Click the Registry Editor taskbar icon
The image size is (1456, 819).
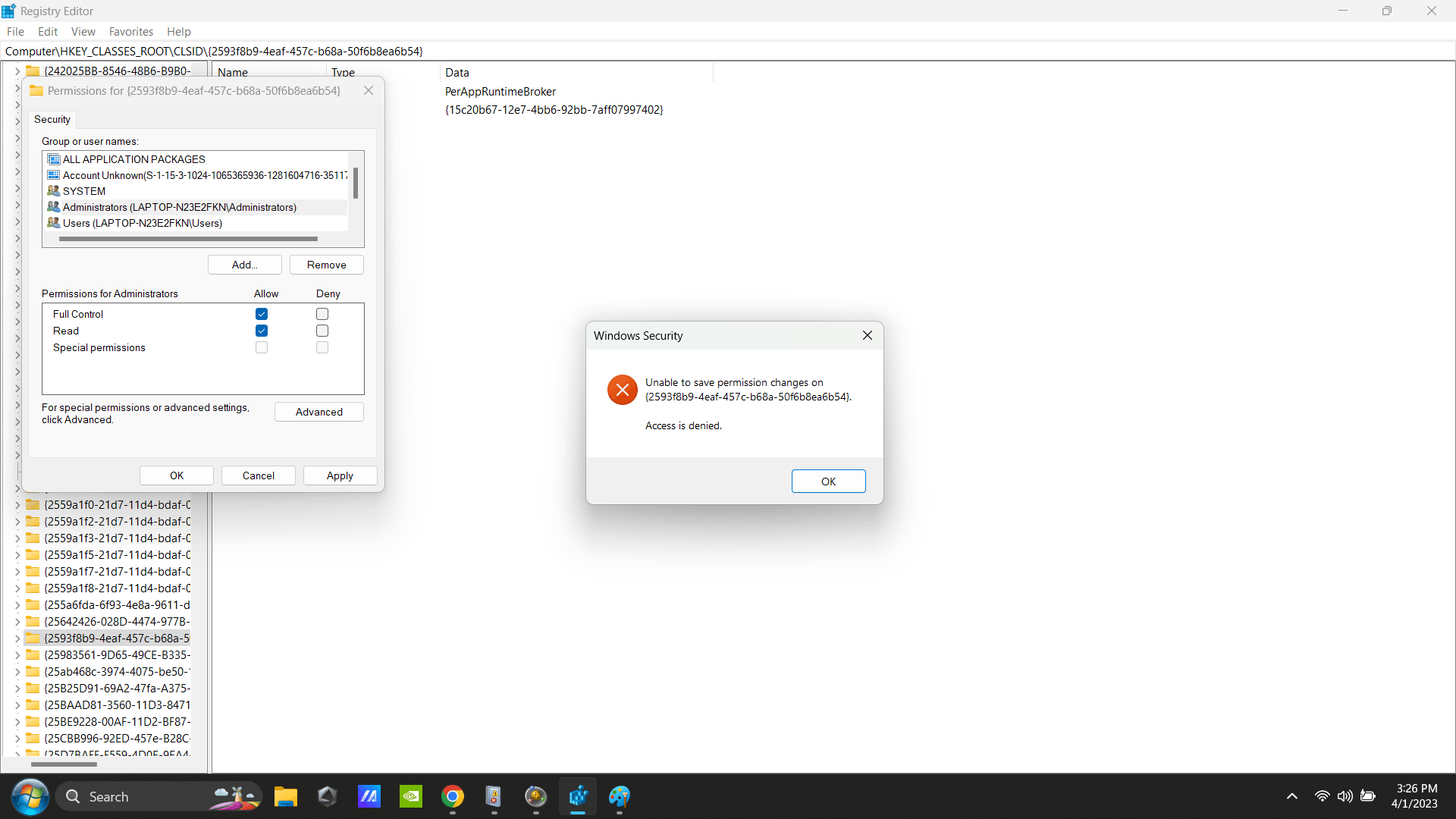(x=578, y=796)
